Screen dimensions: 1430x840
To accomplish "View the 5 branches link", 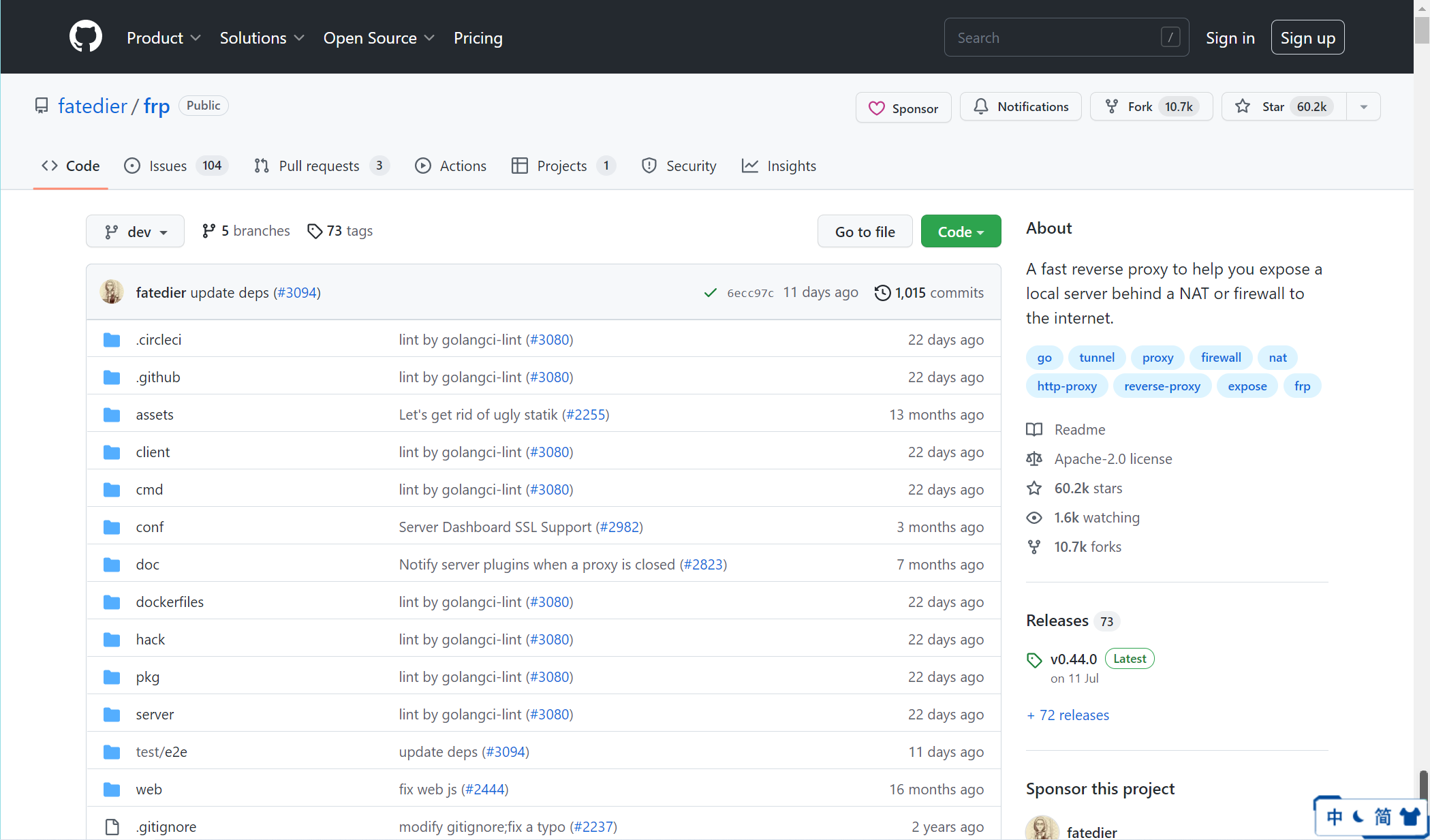I will (246, 231).
